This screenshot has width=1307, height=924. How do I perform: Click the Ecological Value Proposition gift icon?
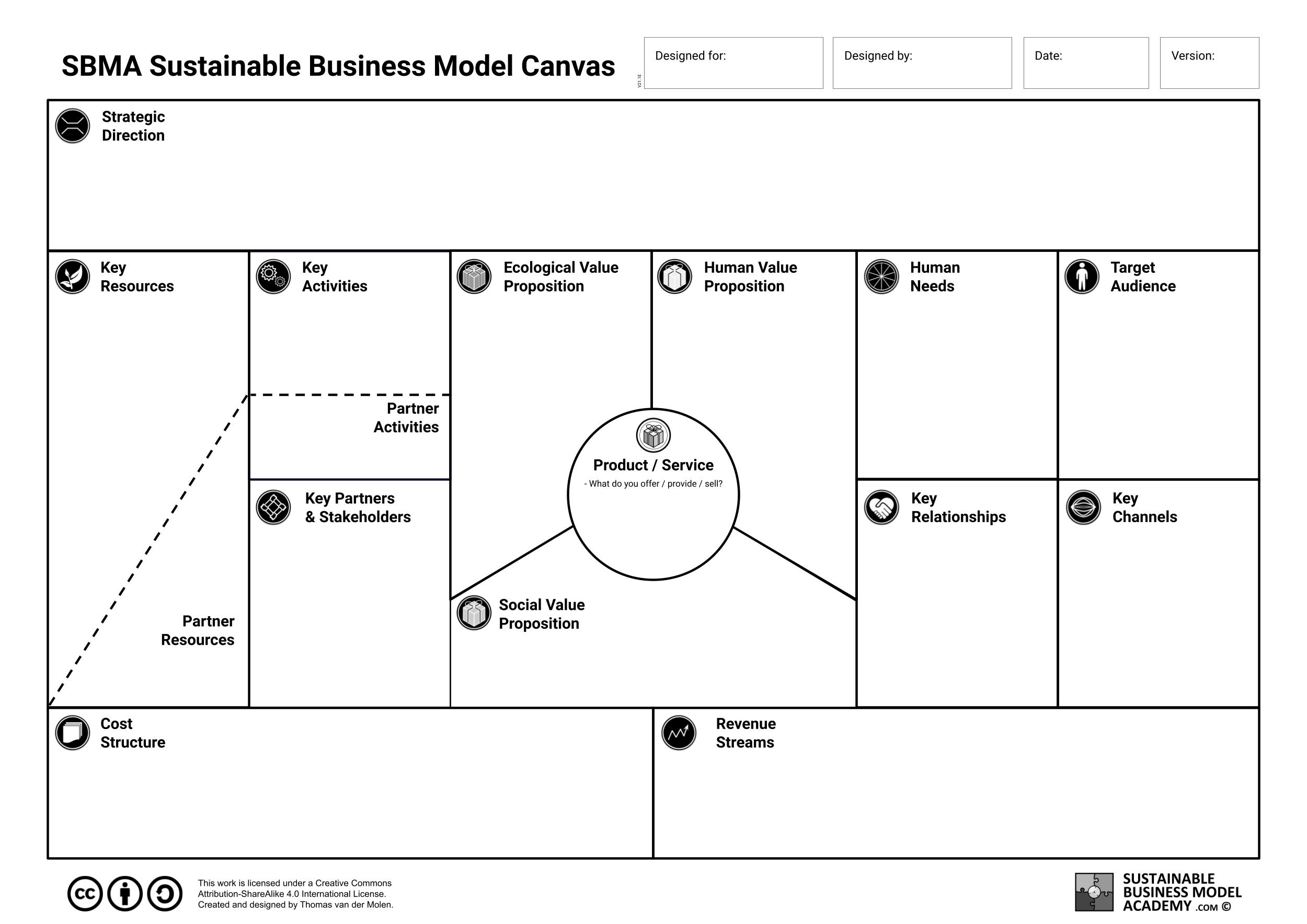(474, 276)
